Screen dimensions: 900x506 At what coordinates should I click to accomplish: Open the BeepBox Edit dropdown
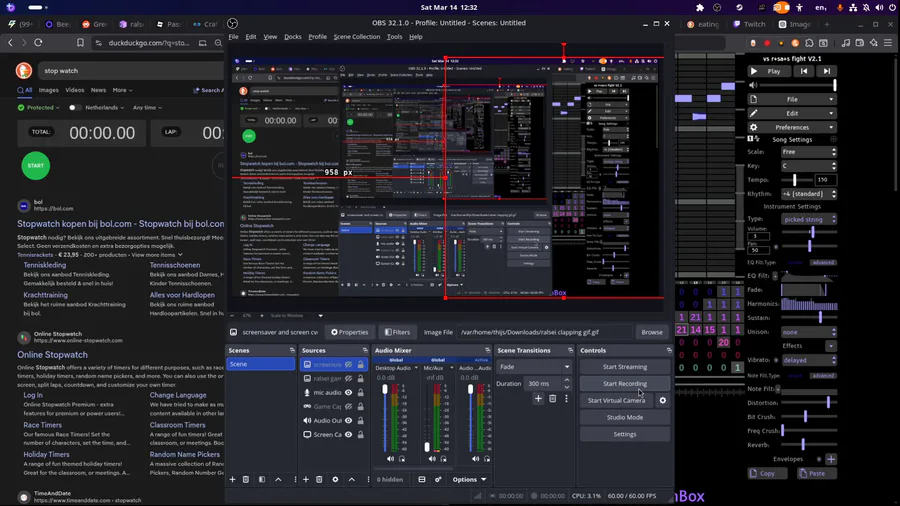[792, 114]
